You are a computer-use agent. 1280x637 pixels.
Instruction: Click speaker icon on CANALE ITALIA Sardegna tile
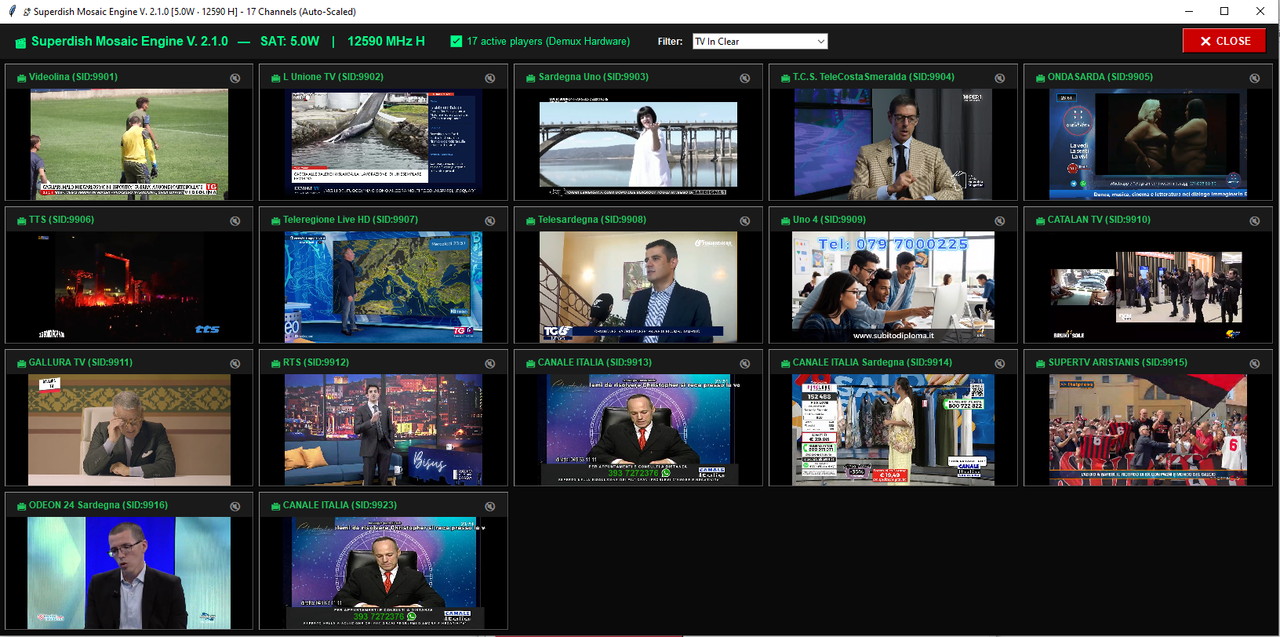pyautogui.click(x=1000, y=364)
